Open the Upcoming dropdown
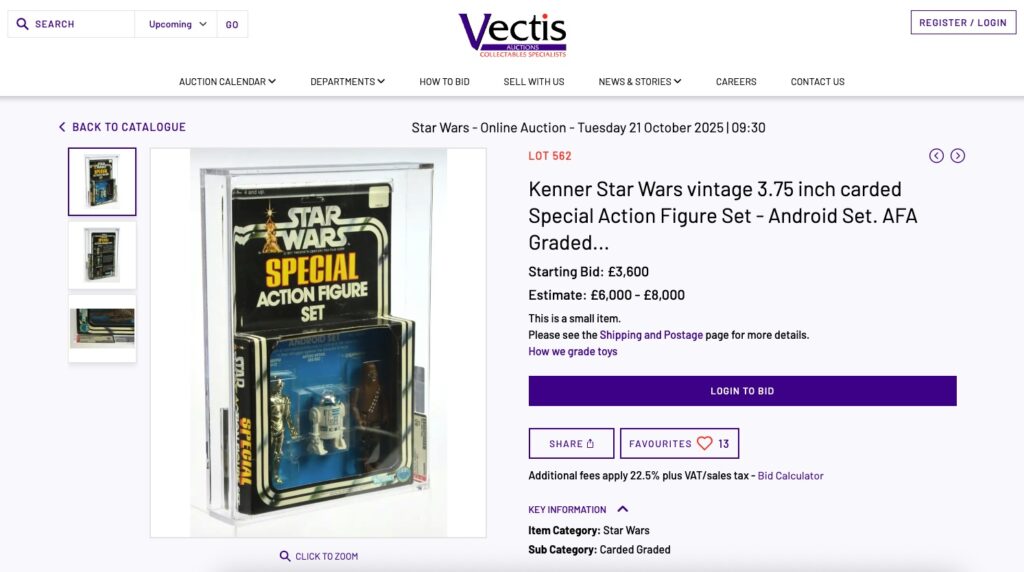Image resolution: width=1024 pixels, height=572 pixels. click(x=176, y=24)
